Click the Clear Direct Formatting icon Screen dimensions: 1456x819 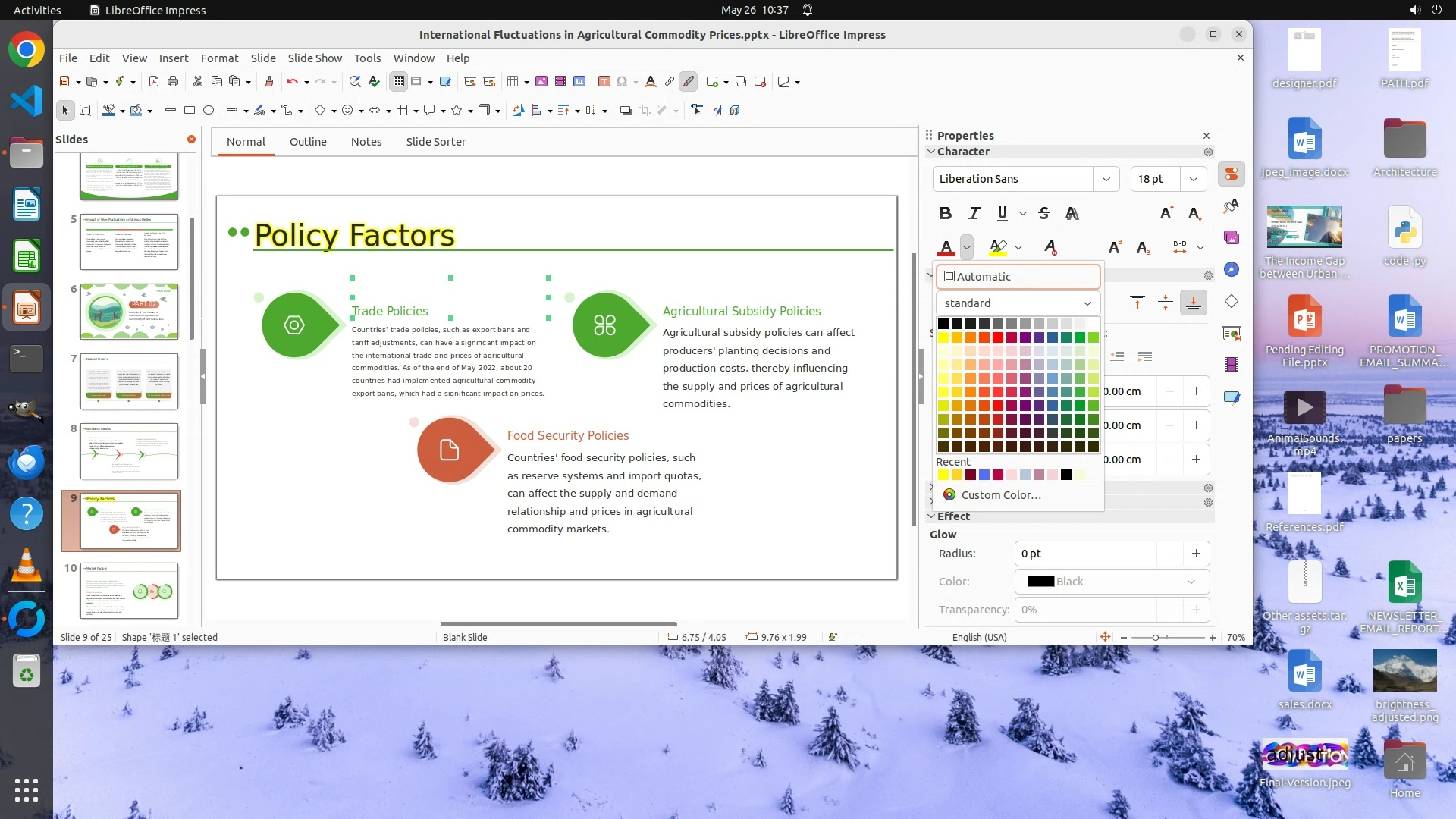click(x=1050, y=247)
